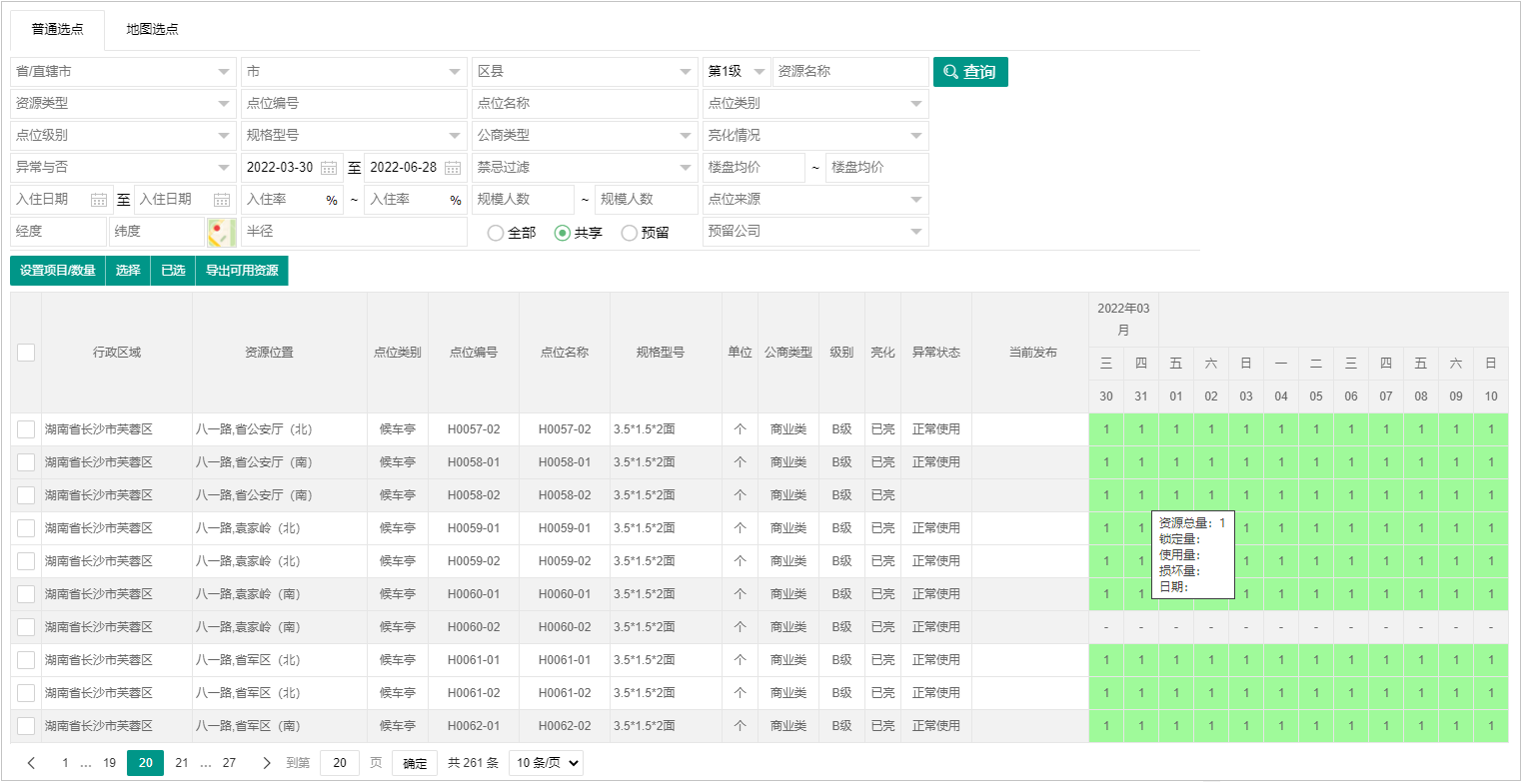Click the map picker icon beside 纬度
Image resolution: width=1523 pixels, height=784 pixels.
(x=222, y=232)
